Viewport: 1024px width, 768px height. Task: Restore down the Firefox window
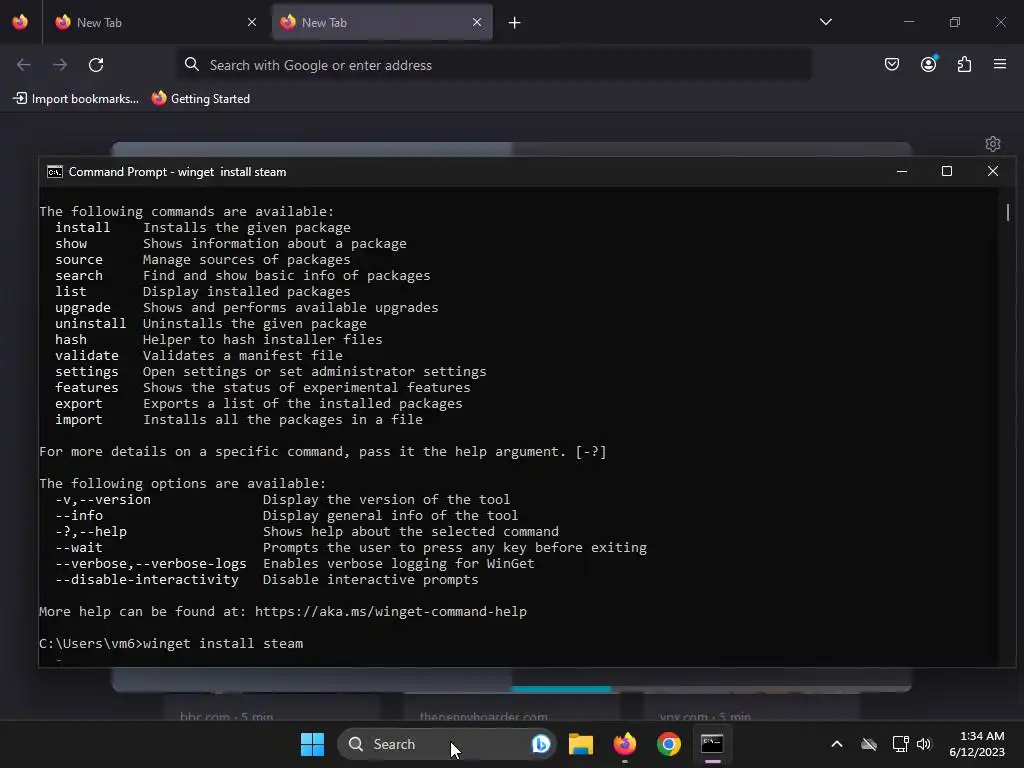[955, 22]
